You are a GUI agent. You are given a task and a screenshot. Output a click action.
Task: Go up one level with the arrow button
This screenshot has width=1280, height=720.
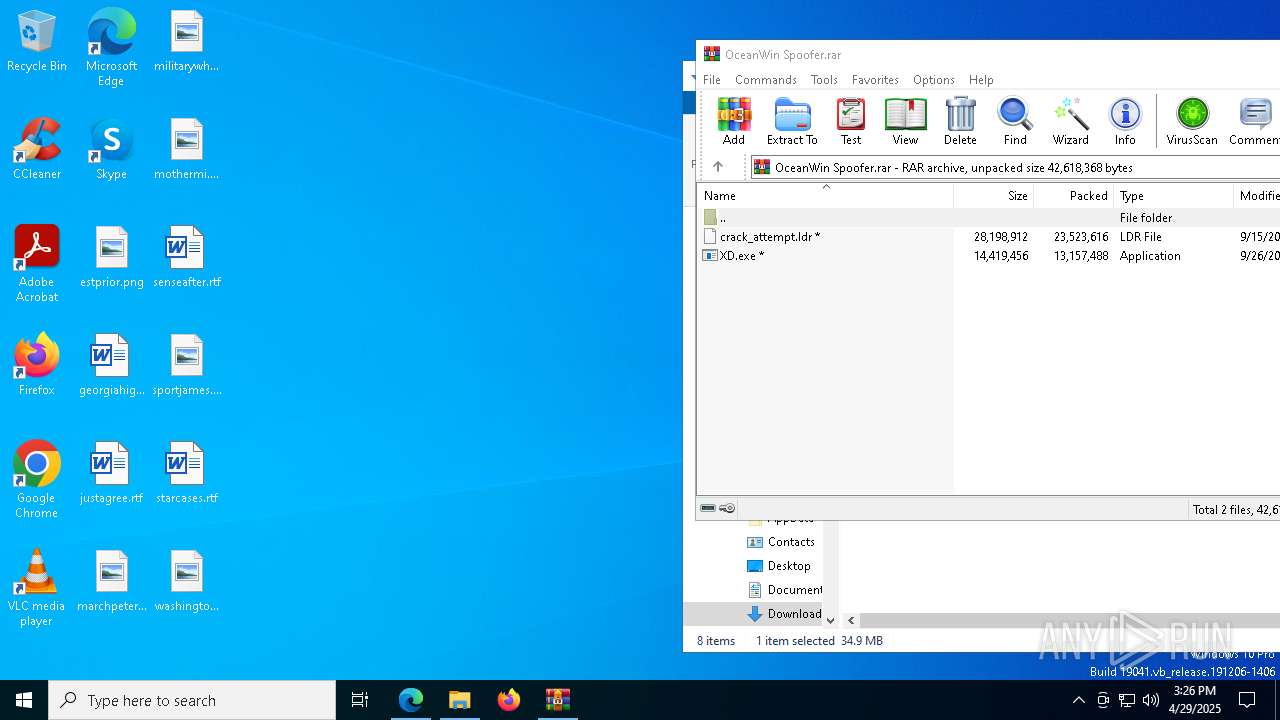tap(717, 167)
